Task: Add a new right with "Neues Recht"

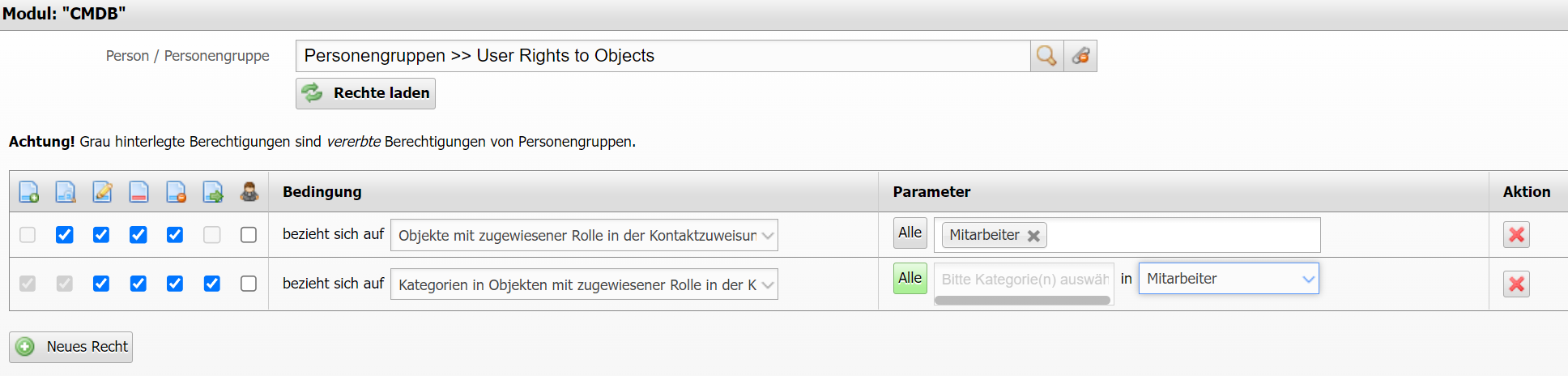Action: coord(71,347)
